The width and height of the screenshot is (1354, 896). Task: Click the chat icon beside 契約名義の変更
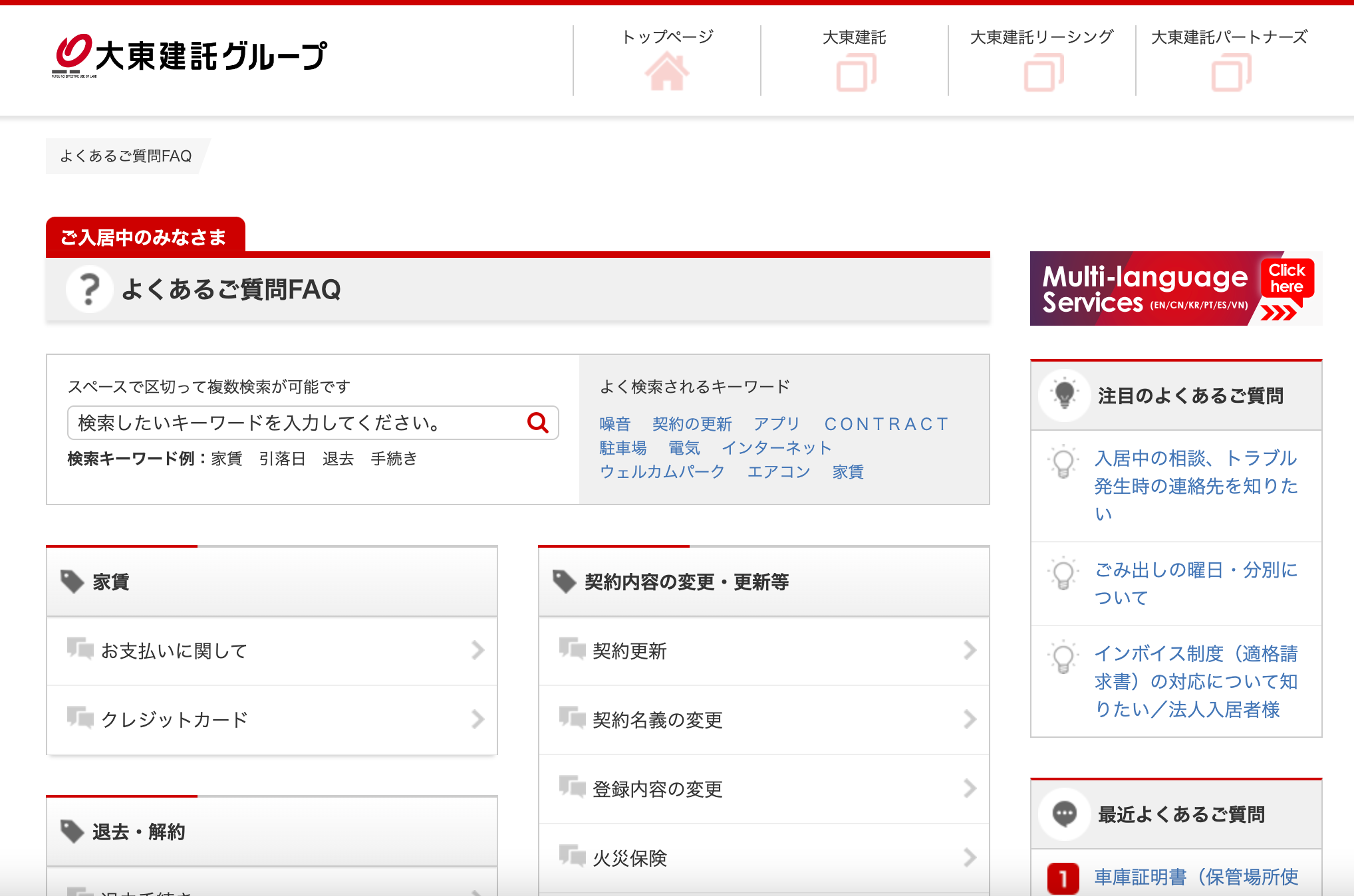(572, 717)
